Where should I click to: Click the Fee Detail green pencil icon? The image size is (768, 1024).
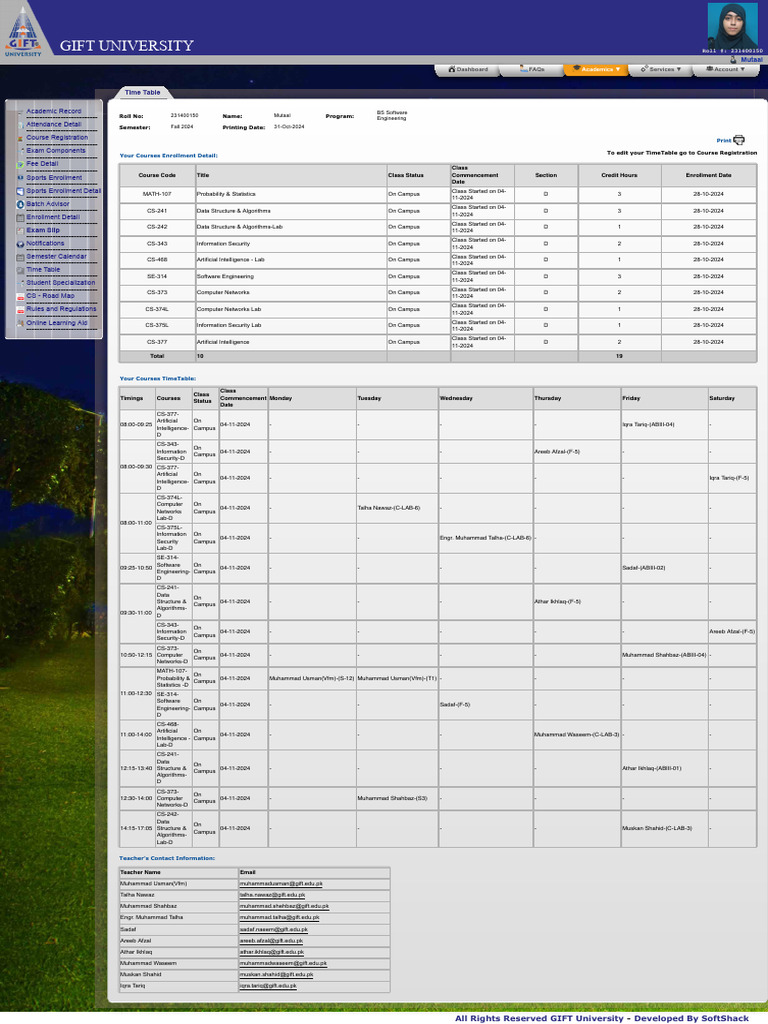20,164
